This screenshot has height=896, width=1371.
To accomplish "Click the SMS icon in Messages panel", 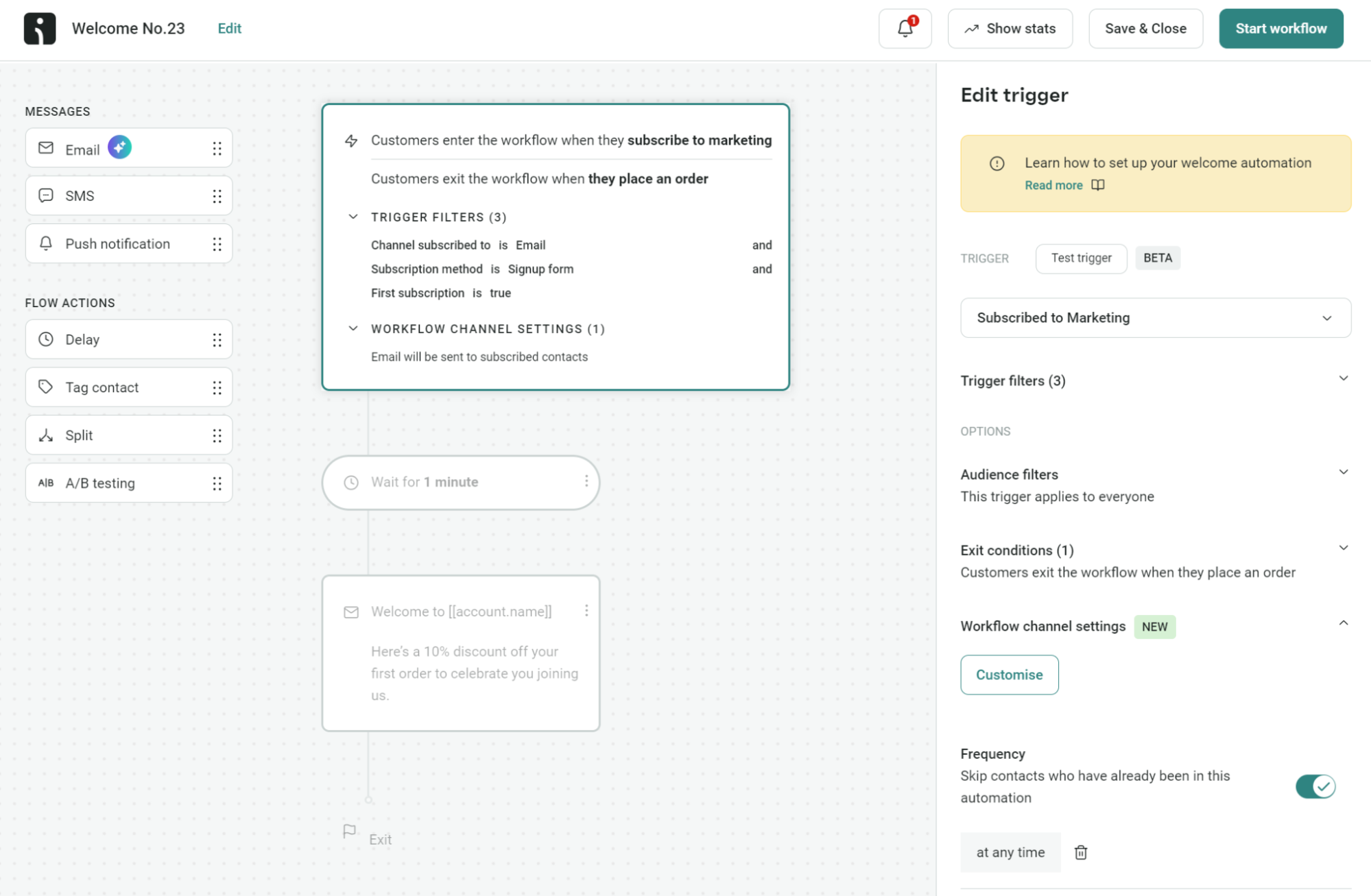I will point(45,195).
